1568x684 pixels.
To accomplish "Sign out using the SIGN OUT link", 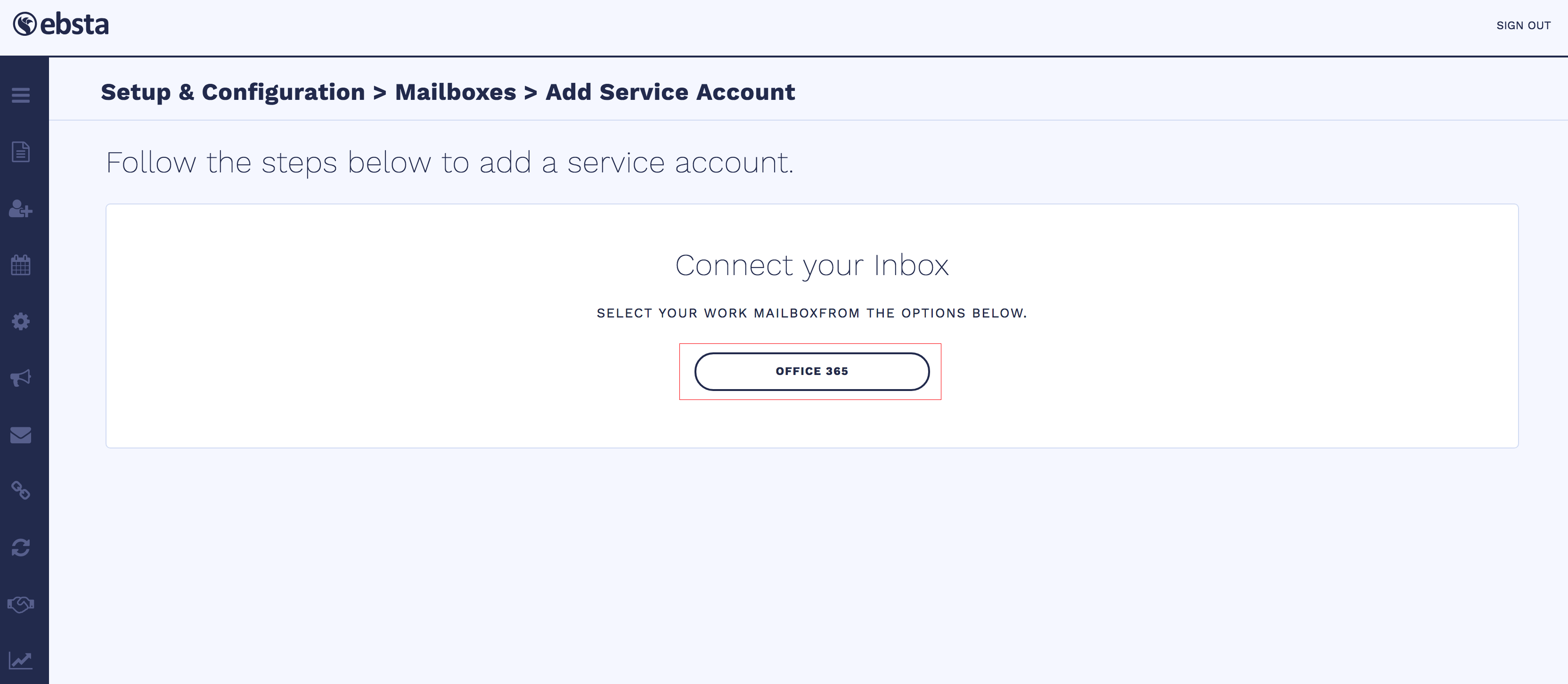I will [x=1523, y=25].
